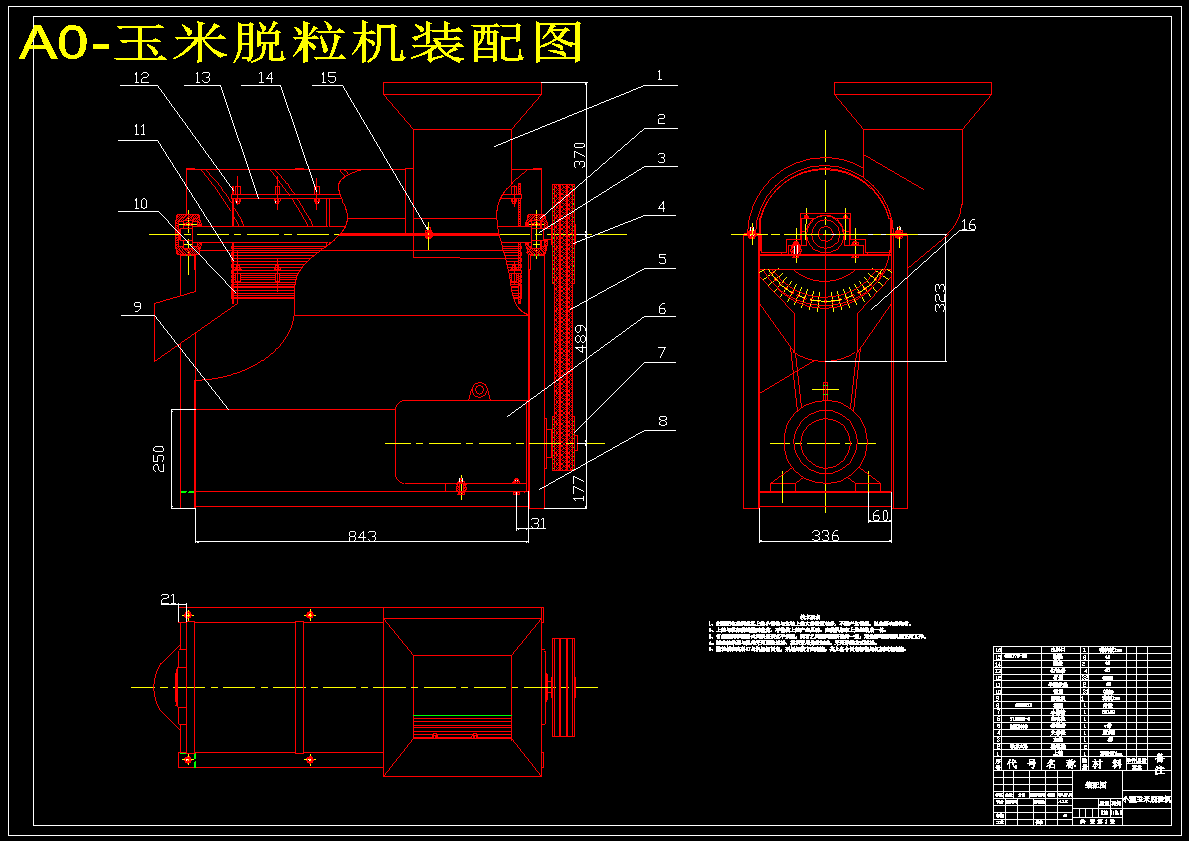
Task: Click the horizontal dimension value 336
Action: (826, 535)
